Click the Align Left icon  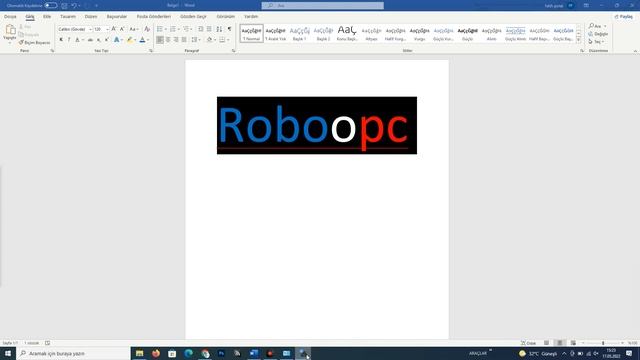click(x=160, y=40)
